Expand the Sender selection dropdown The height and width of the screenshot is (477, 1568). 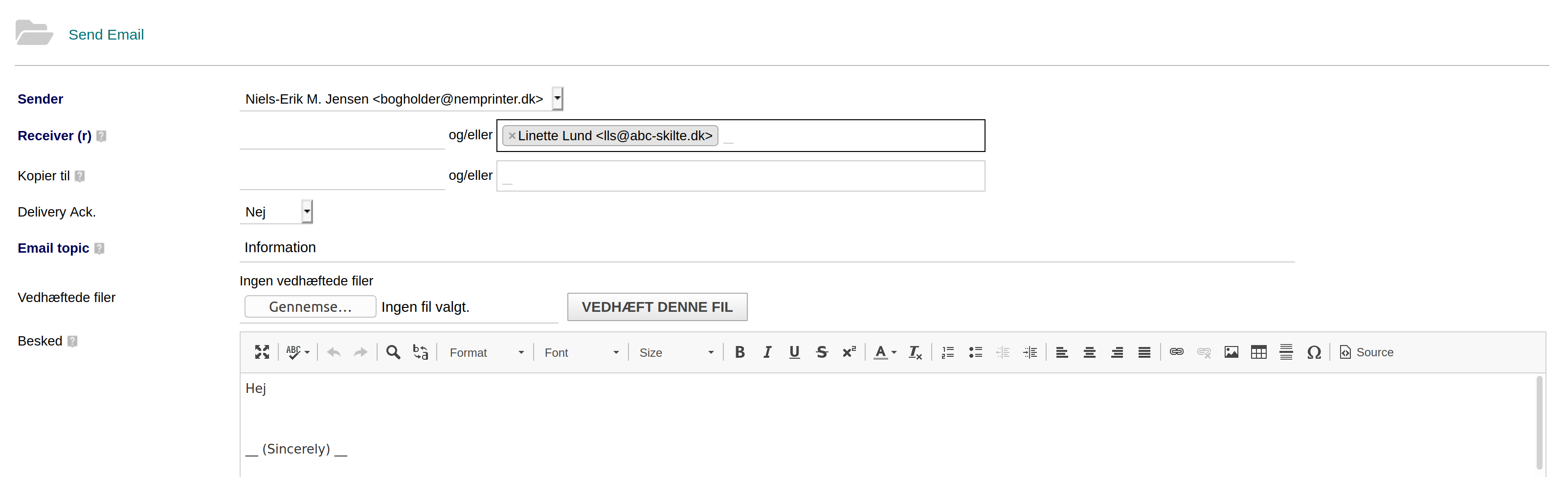pyautogui.click(x=558, y=99)
